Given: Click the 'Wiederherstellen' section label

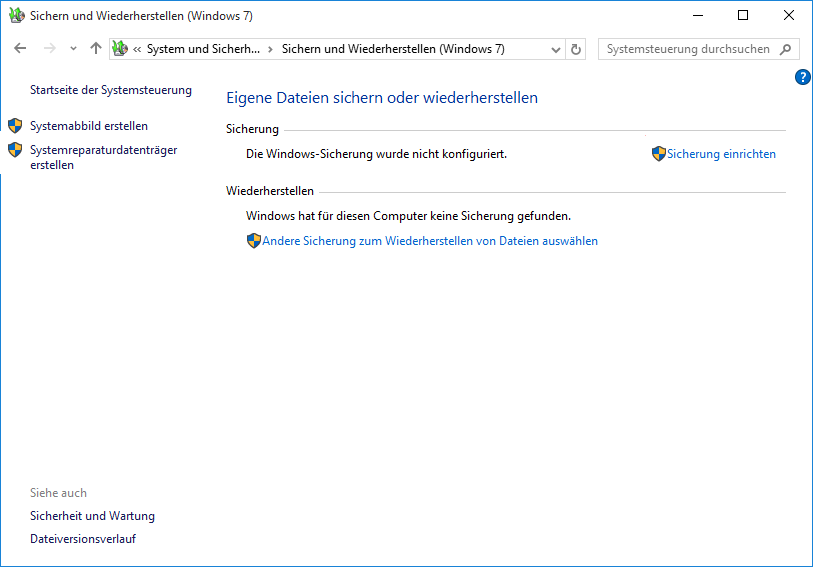Looking at the screenshot, I should pyautogui.click(x=270, y=191).
